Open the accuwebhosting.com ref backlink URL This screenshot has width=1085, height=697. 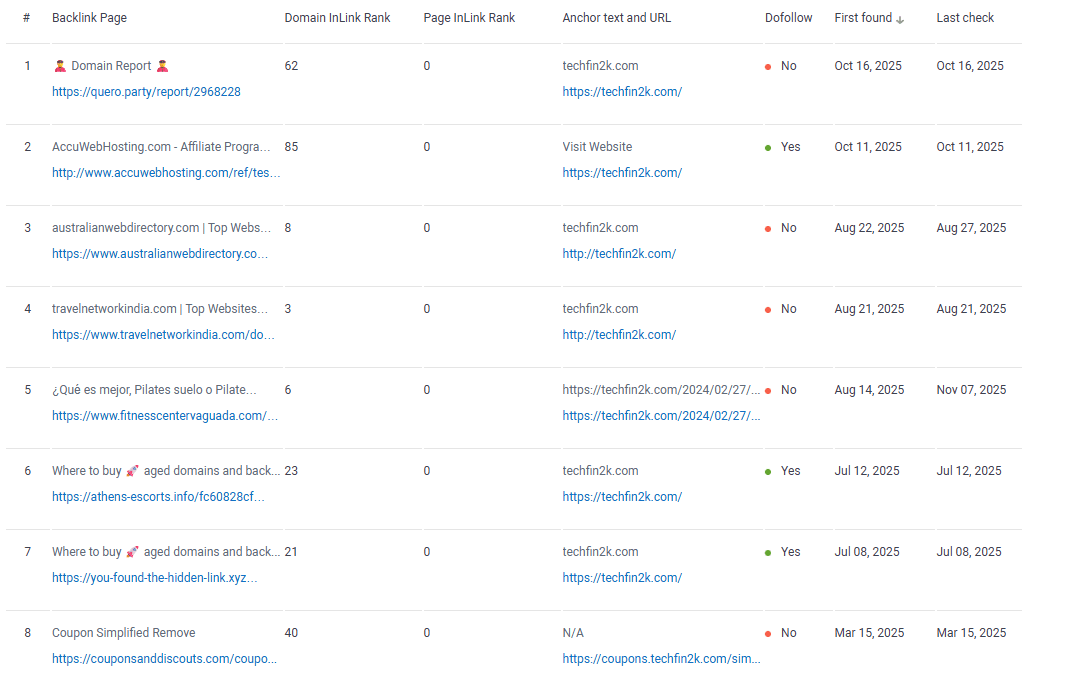pos(166,172)
